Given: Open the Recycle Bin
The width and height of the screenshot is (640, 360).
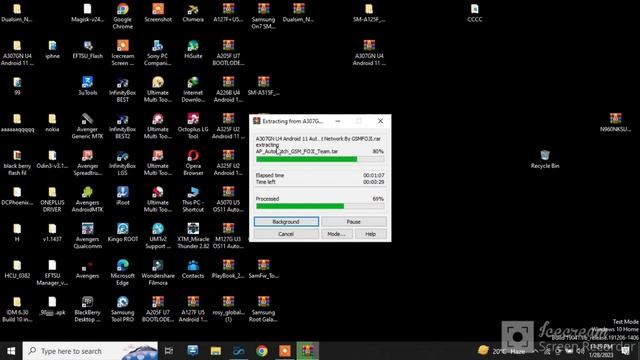Looking at the screenshot, I should (545, 159).
